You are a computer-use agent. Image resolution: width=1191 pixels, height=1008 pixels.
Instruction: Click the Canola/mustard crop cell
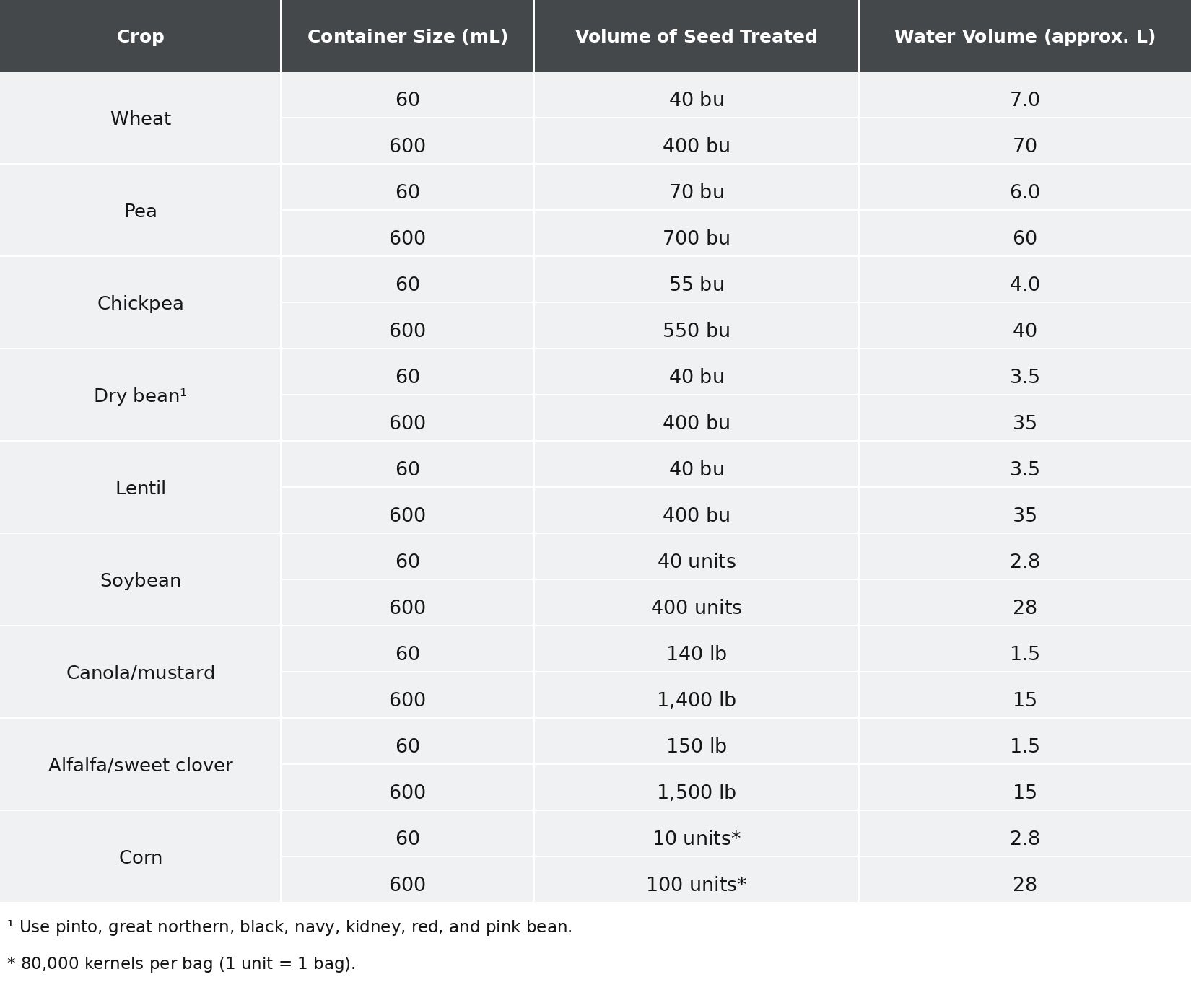(x=140, y=672)
